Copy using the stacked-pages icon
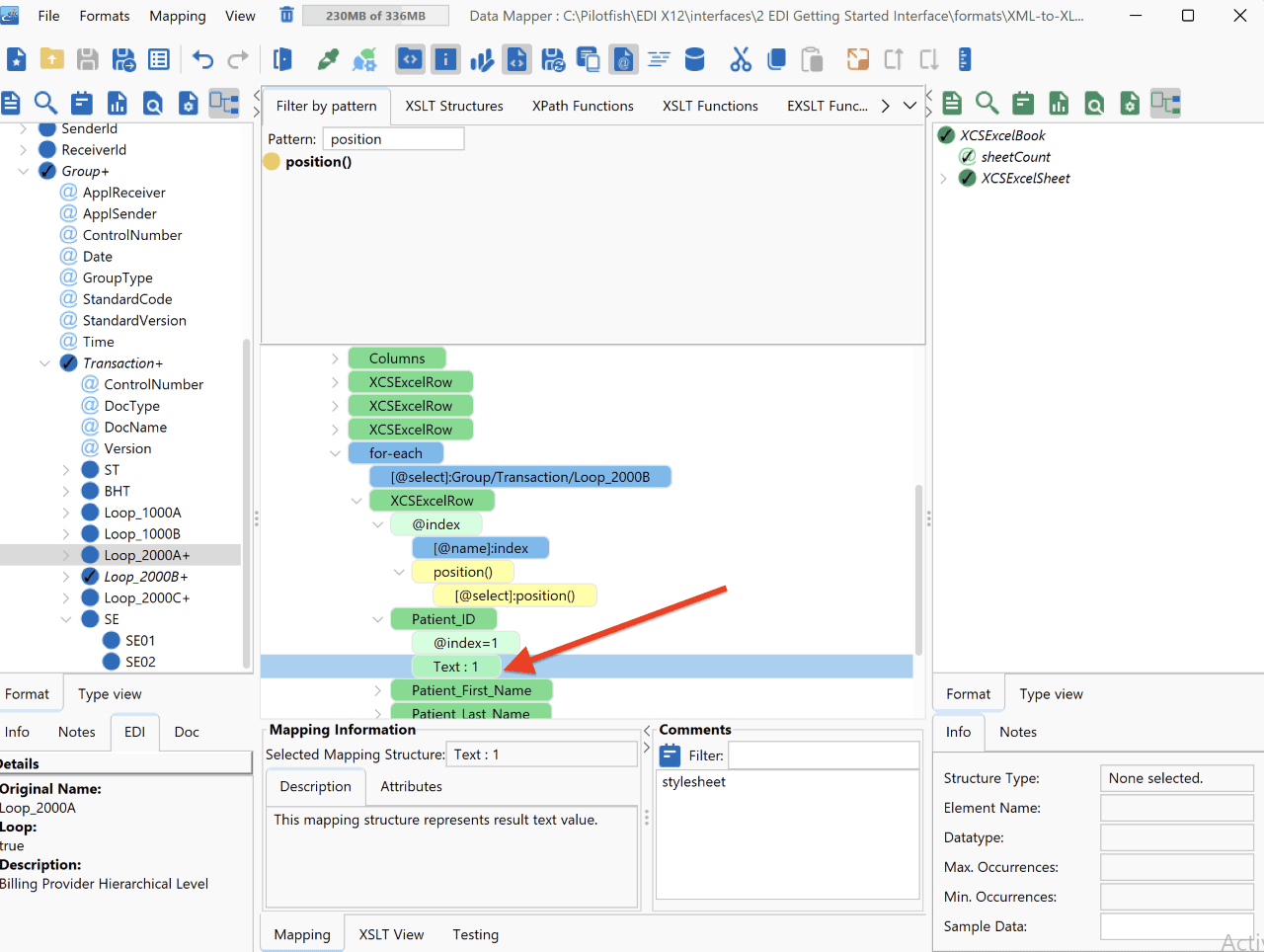 [x=776, y=59]
